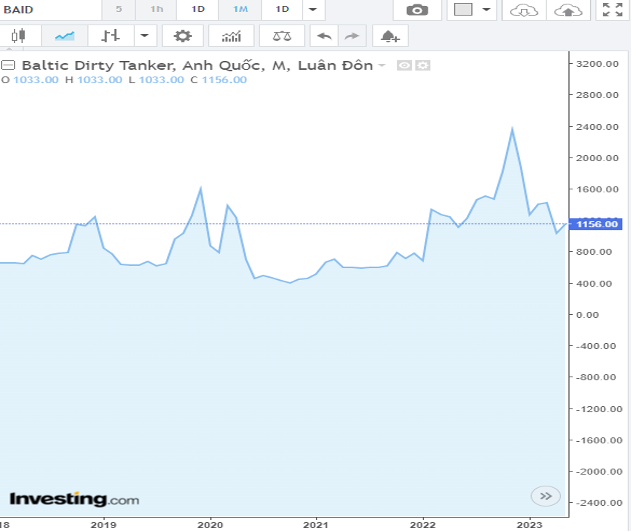Create a new price alert
Image resolution: width=632 pixels, height=532 pixels.
pos(390,36)
